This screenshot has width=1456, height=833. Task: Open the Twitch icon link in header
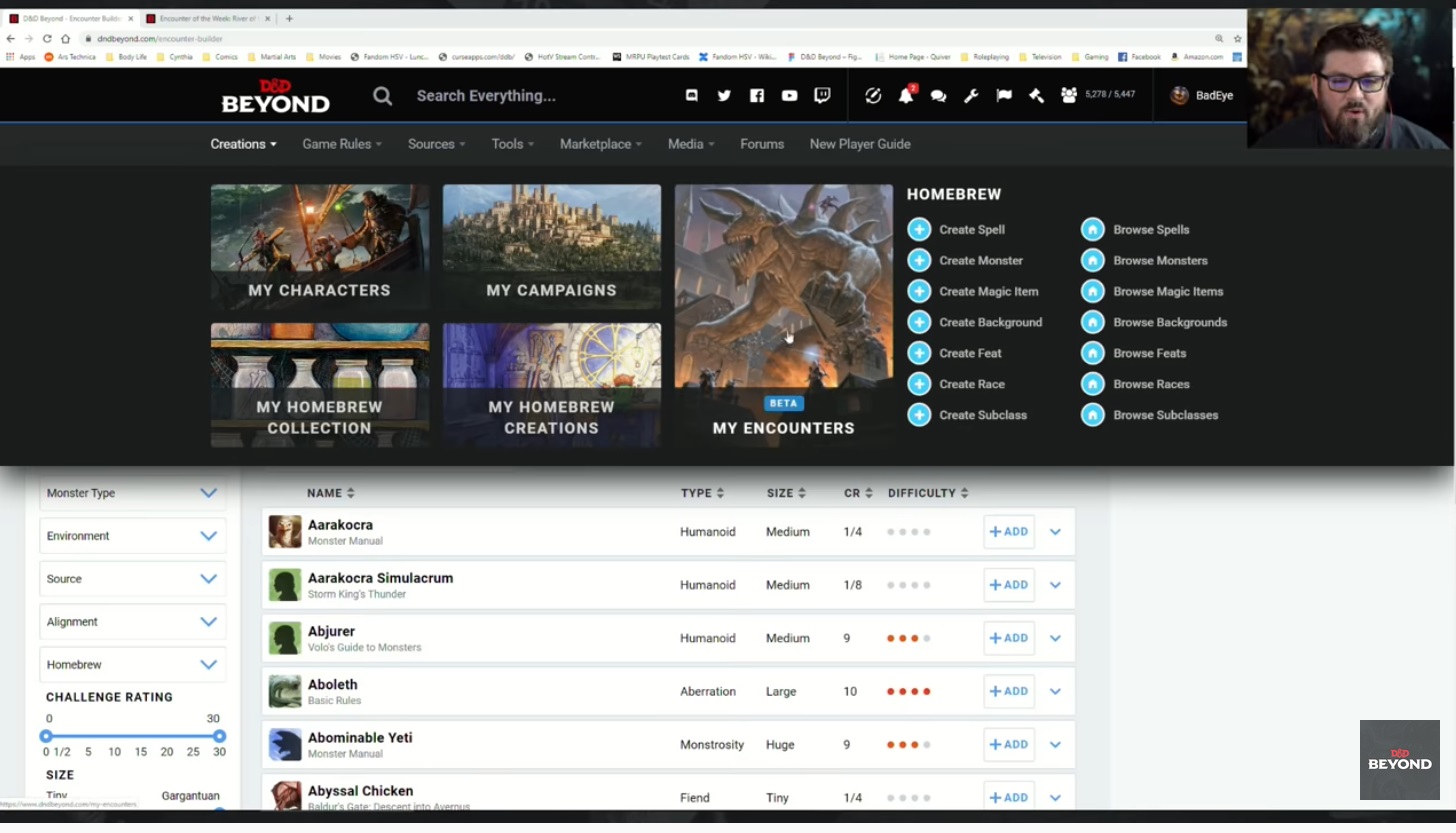(x=822, y=95)
